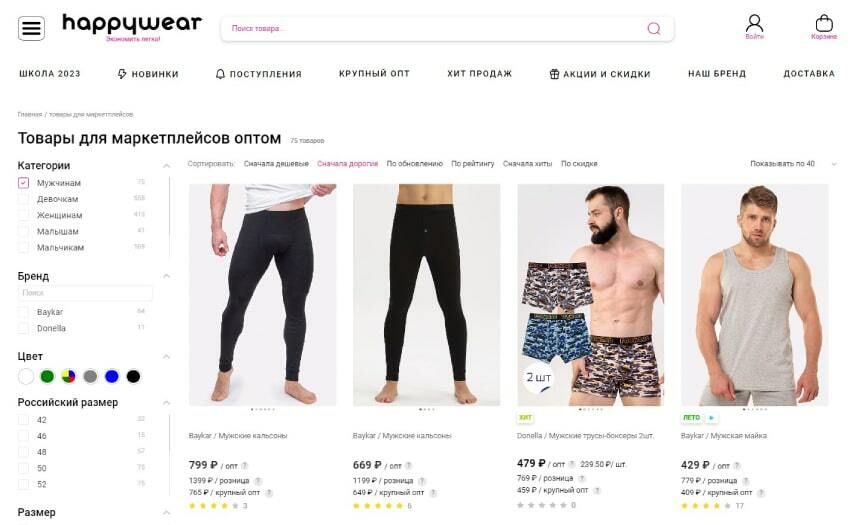Click the bell icon beside Поступления
The image size is (850, 525).
pos(220,74)
